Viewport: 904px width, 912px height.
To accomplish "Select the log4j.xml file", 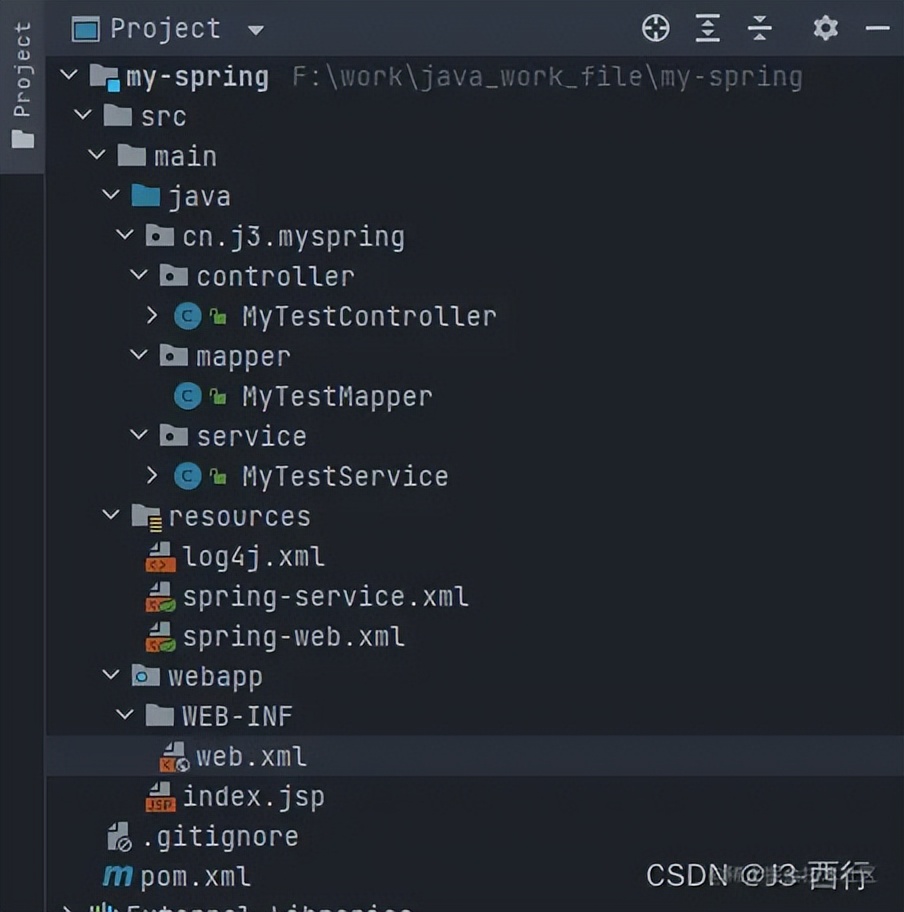I will tap(253, 557).
